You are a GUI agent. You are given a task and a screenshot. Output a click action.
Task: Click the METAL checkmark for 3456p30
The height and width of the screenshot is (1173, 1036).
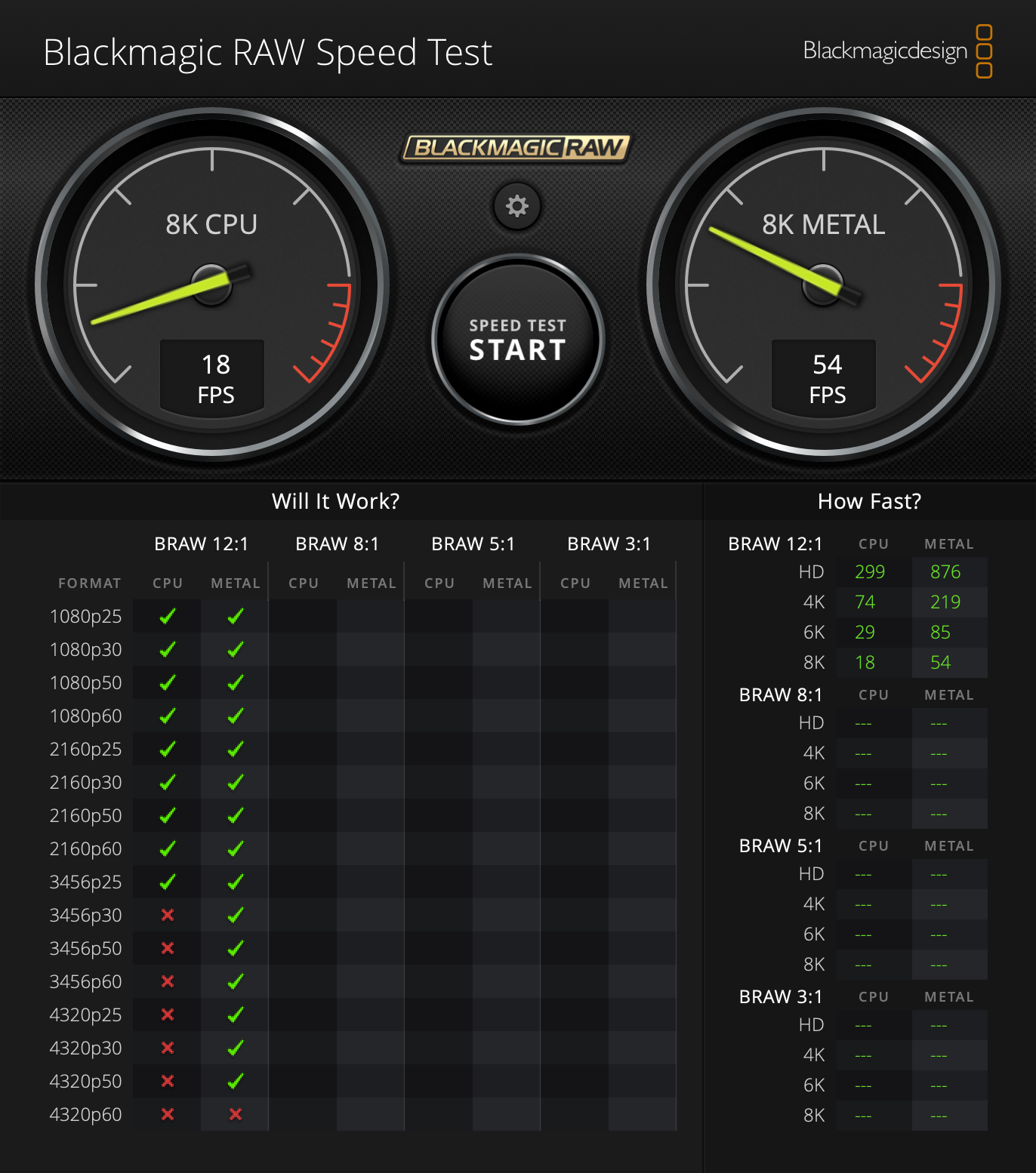point(236,915)
